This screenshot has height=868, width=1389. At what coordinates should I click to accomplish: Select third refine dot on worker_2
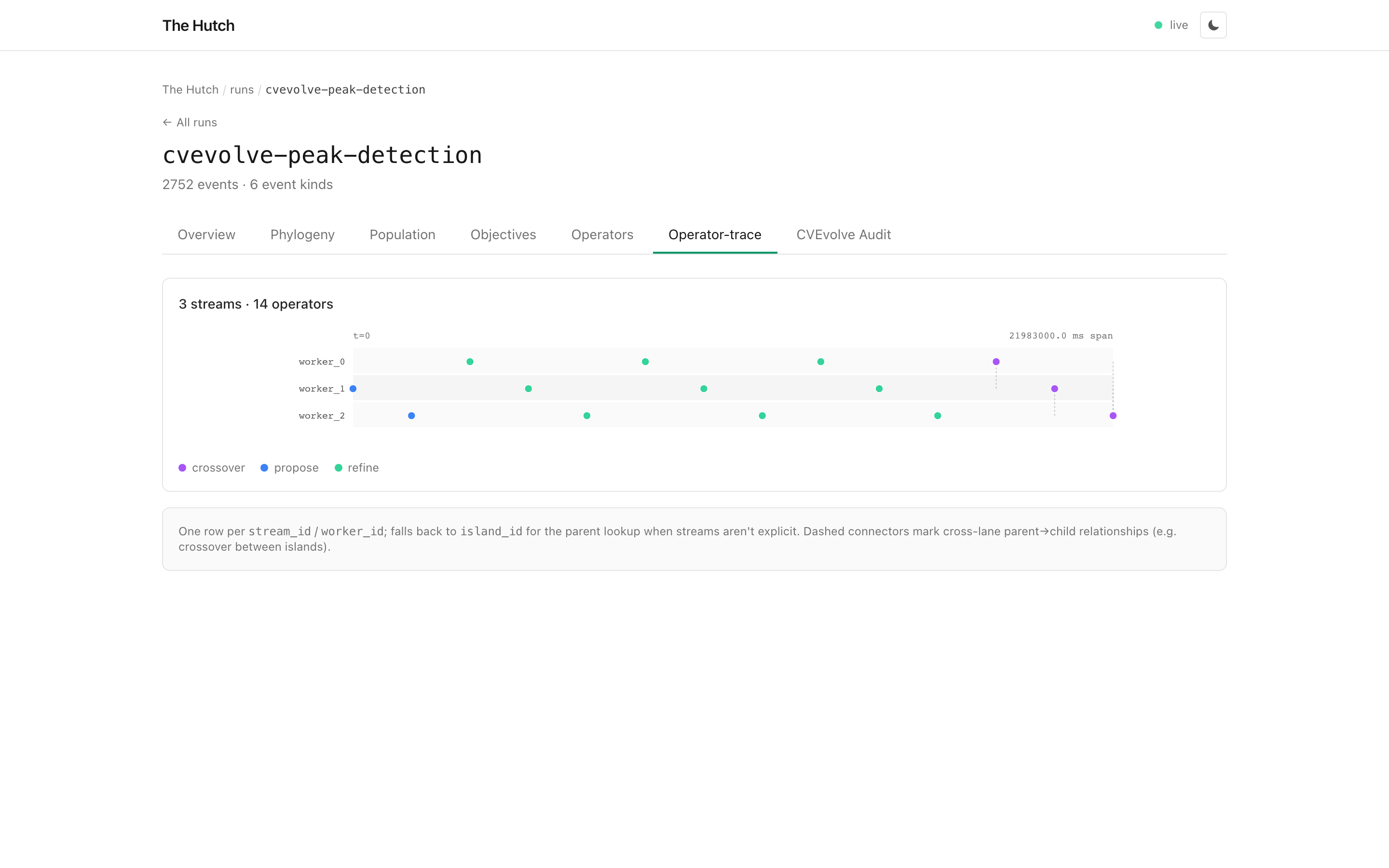click(x=937, y=416)
